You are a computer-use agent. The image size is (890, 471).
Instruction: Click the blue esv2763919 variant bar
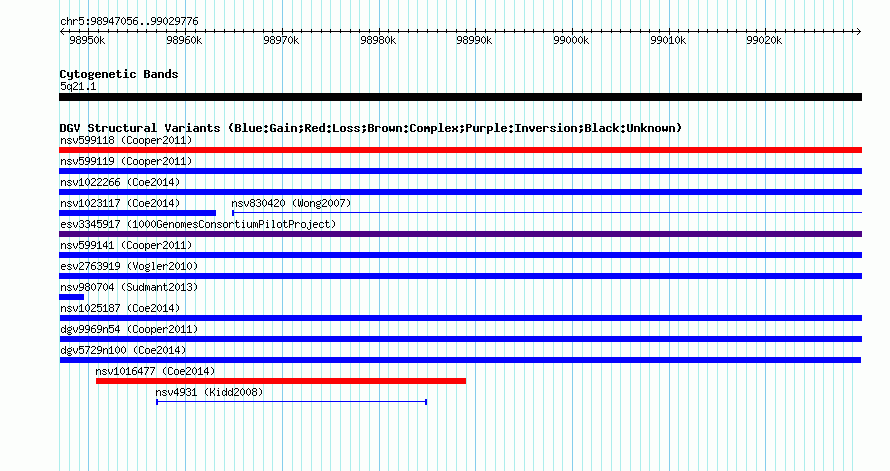460,276
